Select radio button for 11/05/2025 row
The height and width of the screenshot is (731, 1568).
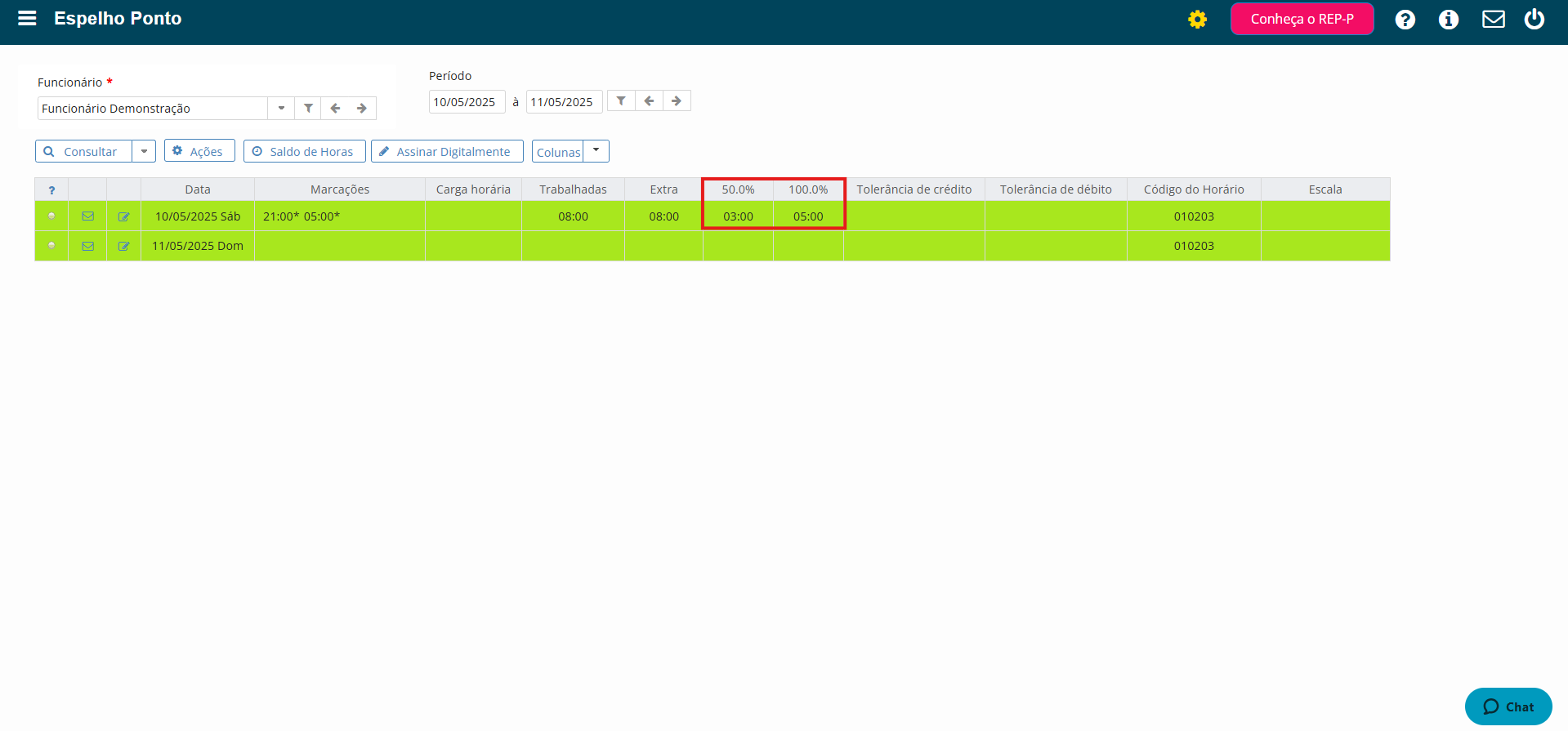[51, 245]
